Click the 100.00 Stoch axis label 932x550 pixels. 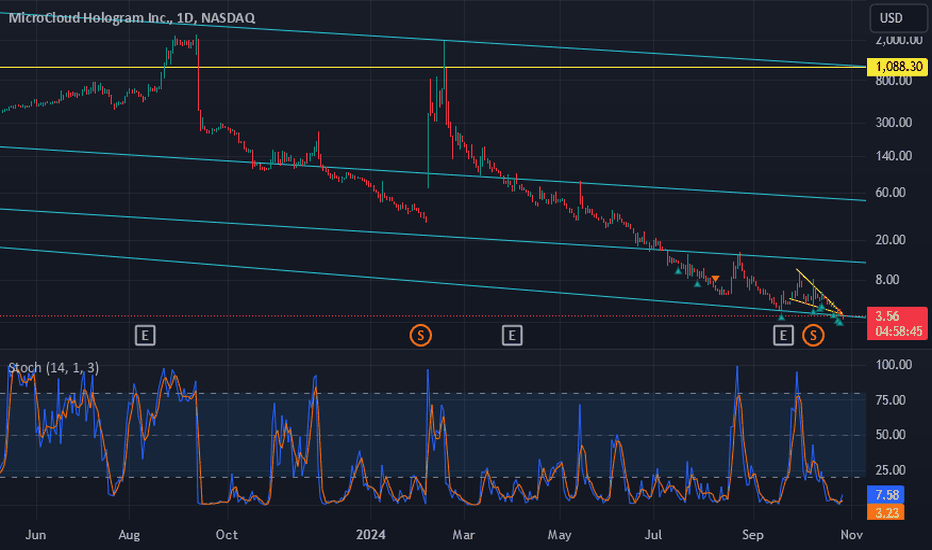(x=893, y=364)
